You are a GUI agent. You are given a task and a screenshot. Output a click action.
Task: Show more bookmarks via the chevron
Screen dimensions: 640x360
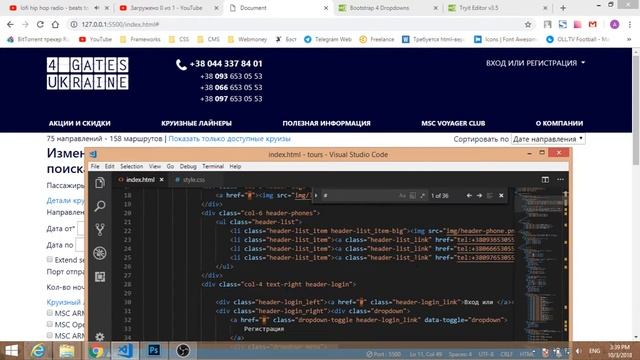[x=629, y=39]
